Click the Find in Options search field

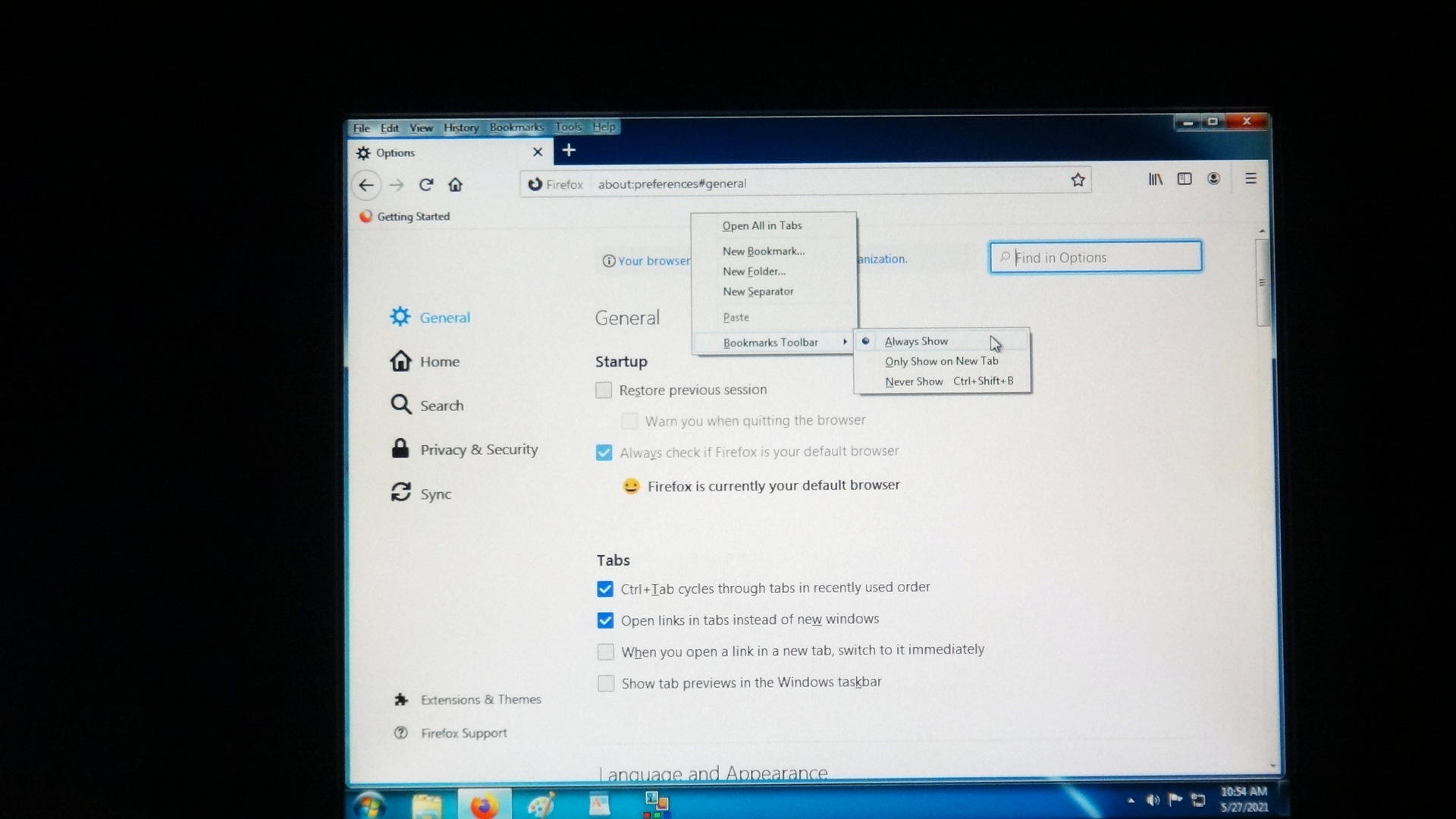coord(1096,257)
